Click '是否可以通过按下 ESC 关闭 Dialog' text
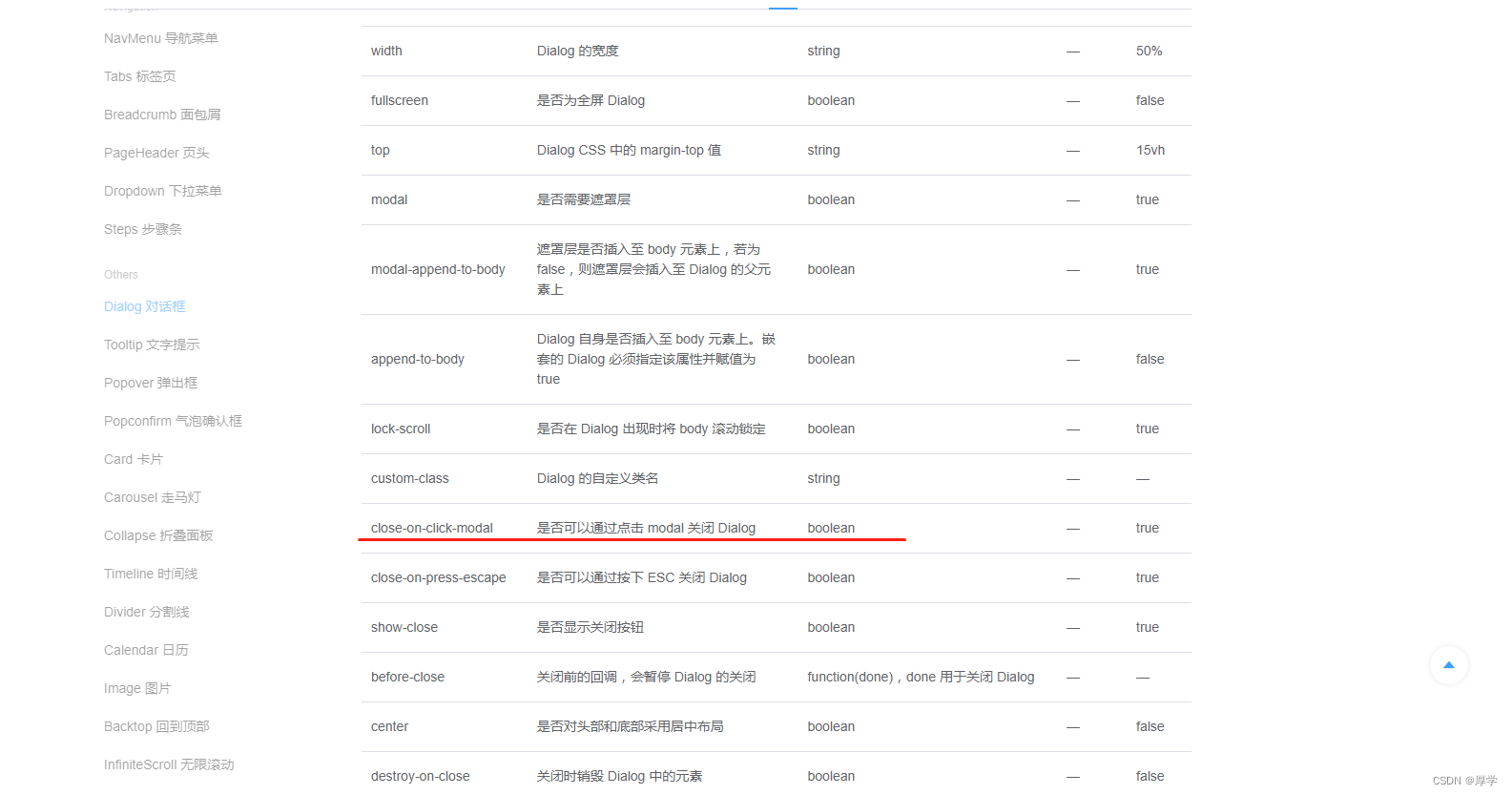The width and height of the screenshot is (1512, 795). (642, 577)
